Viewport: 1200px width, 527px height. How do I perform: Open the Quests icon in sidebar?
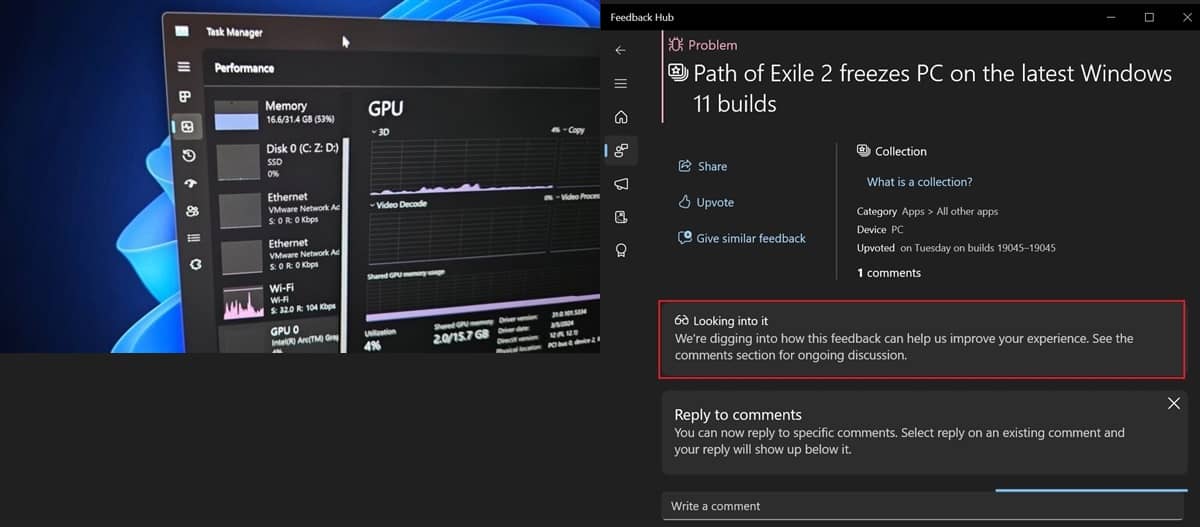point(620,217)
